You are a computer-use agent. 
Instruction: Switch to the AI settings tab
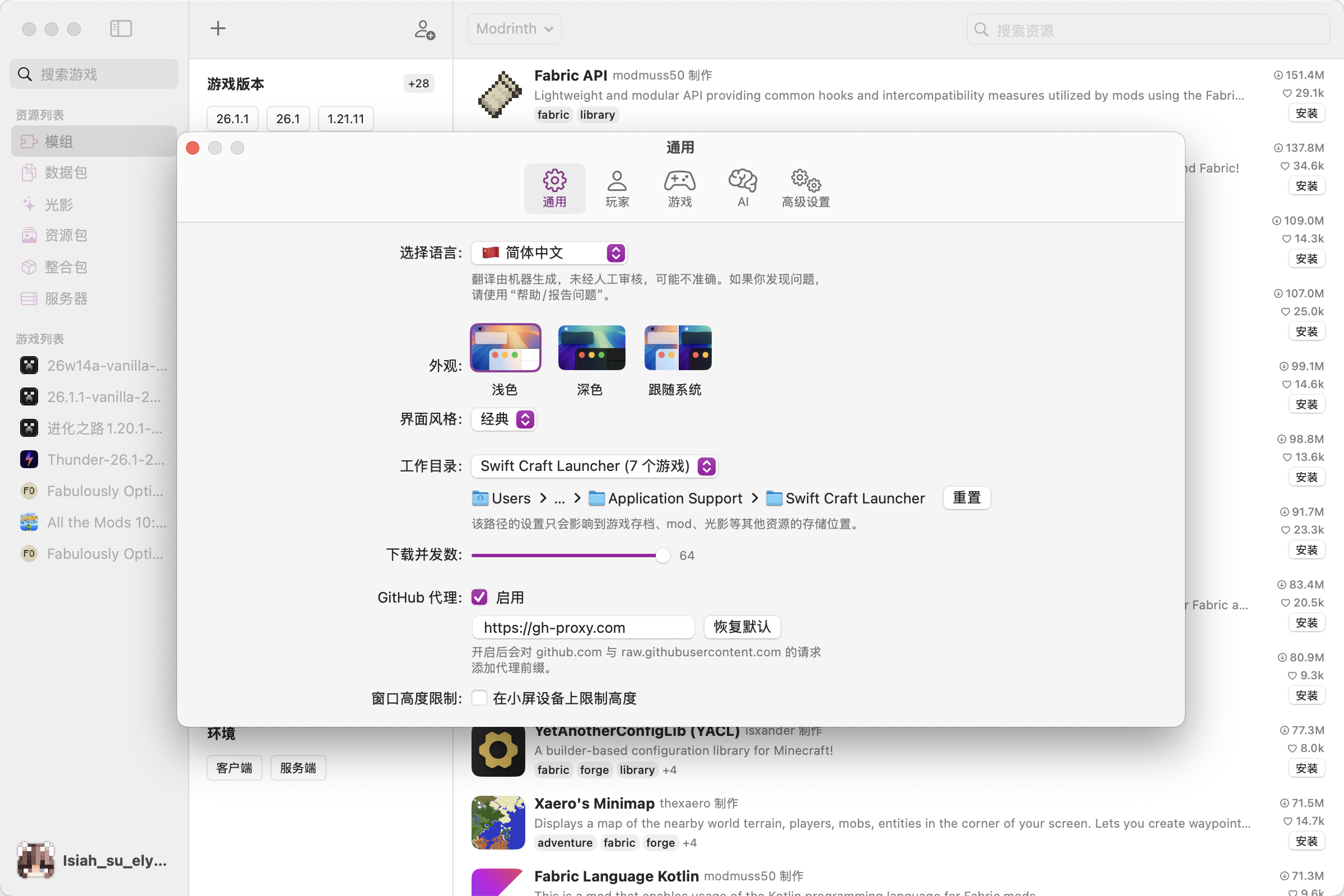pyautogui.click(x=741, y=188)
